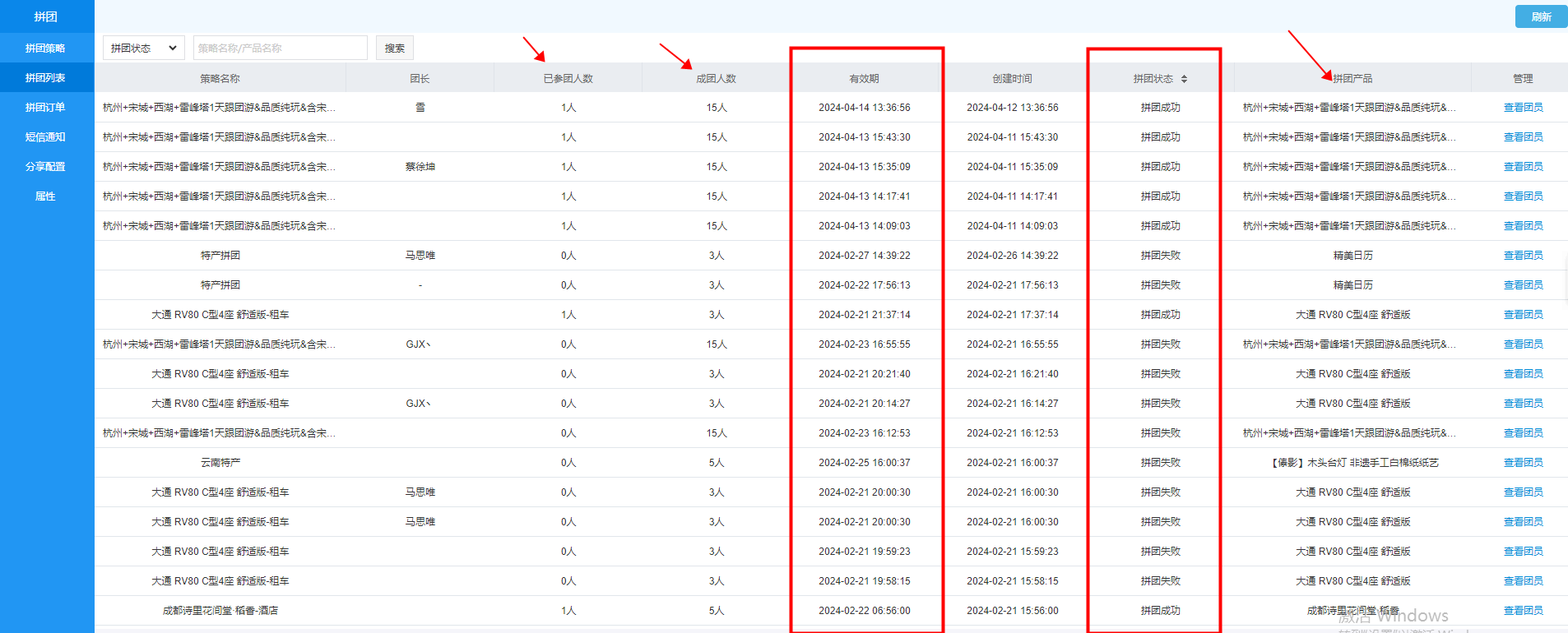Open the 拼团状态 filter dropdown
Viewport: 1568px width, 633px height.
click(x=143, y=49)
